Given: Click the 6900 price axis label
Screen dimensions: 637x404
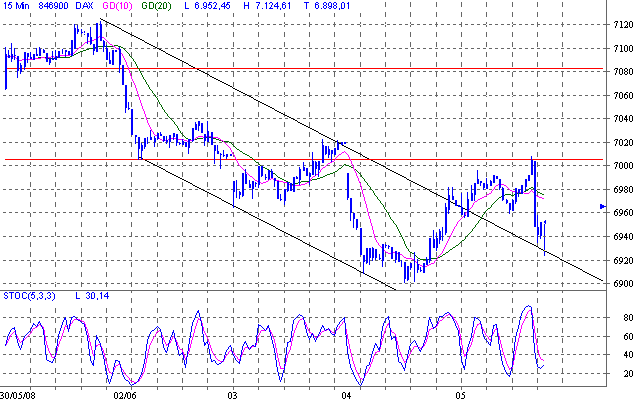Looking at the screenshot, I should pos(624,284).
